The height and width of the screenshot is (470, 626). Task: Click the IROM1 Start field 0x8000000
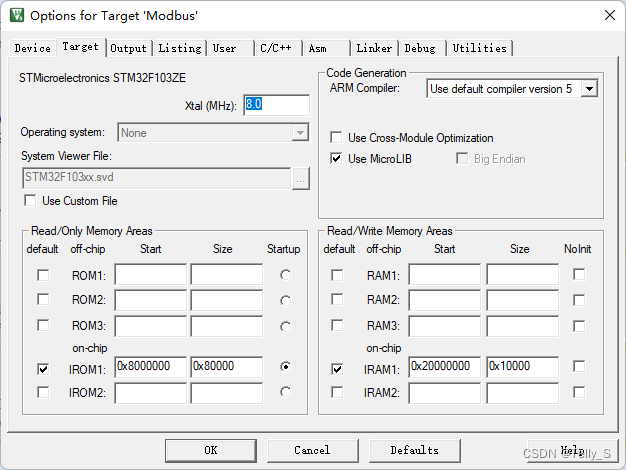[x=151, y=367]
